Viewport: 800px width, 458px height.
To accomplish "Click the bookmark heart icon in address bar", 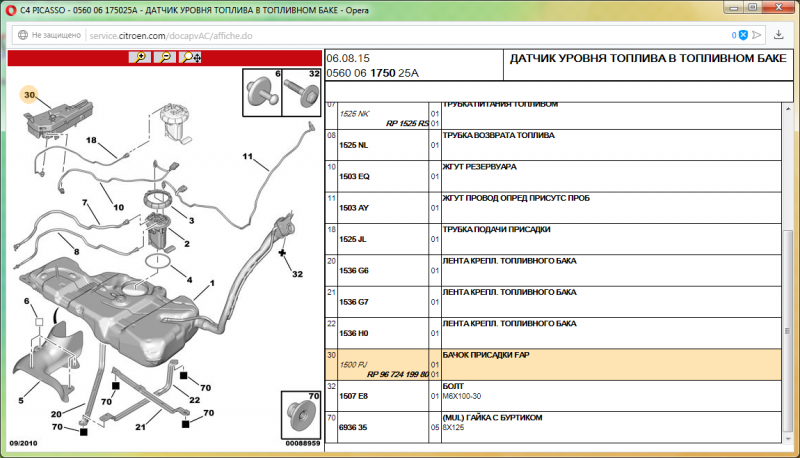I will [755, 34].
